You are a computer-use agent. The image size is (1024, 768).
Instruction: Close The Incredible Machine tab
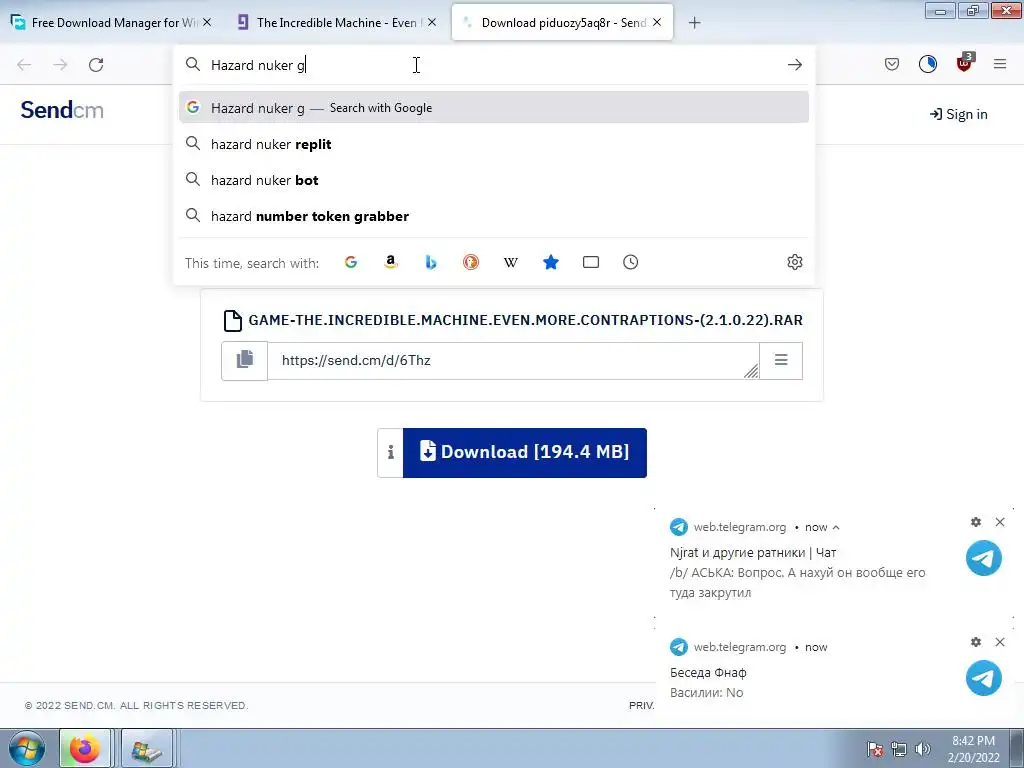coord(432,22)
